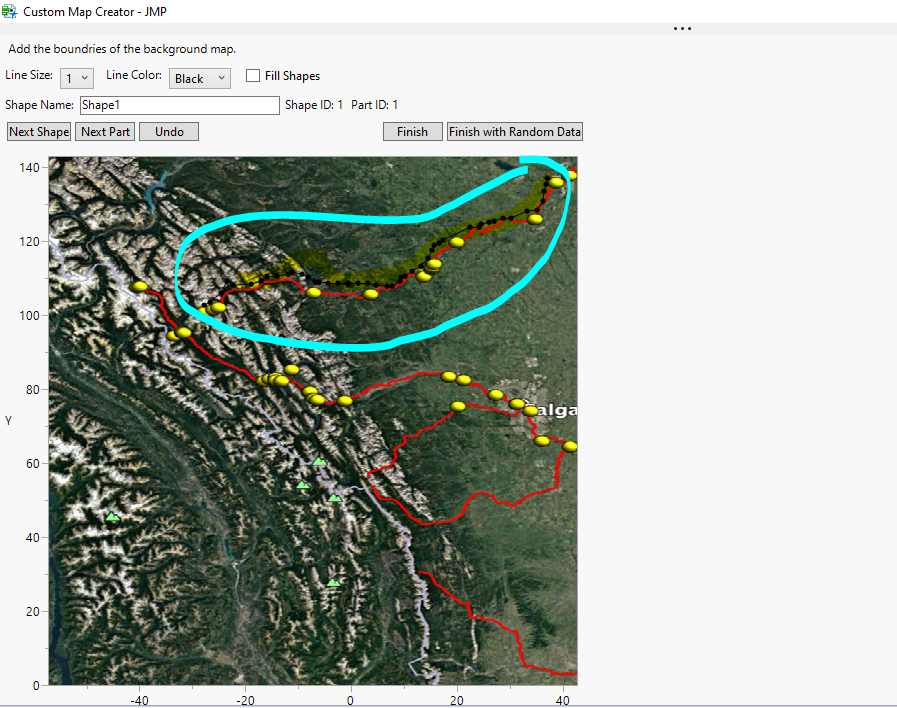Click inside the Shape Name text field
897x708 pixels.
pyautogui.click(x=180, y=105)
